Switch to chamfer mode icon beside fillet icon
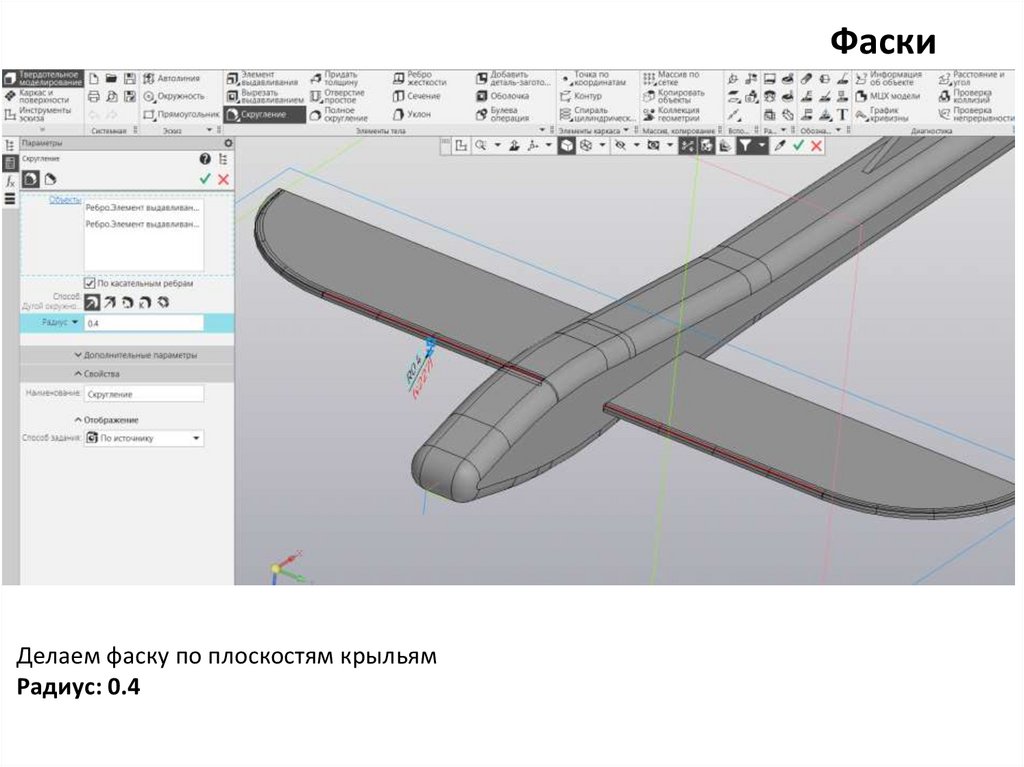 click(x=47, y=179)
